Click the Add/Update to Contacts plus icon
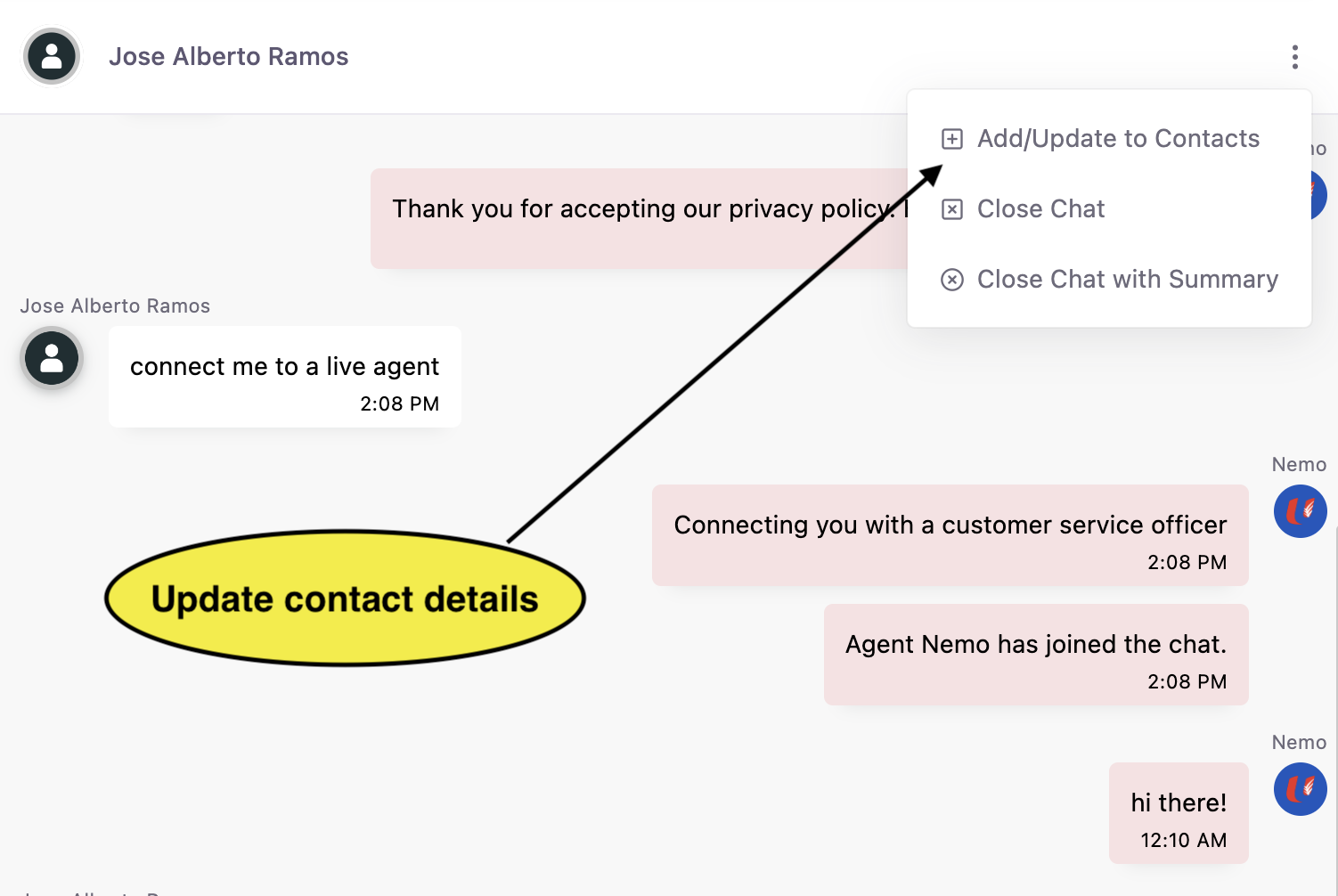Image resolution: width=1338 pixels, height=896 pixels. (x=952, y=139)
